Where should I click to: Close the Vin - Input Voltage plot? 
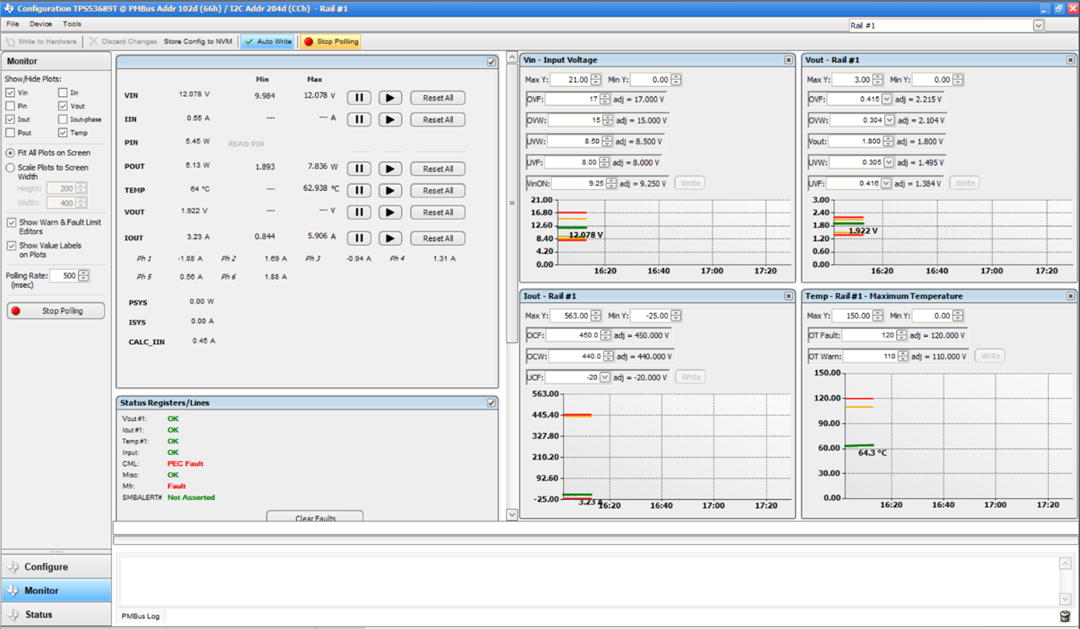(x=788, y=60)
